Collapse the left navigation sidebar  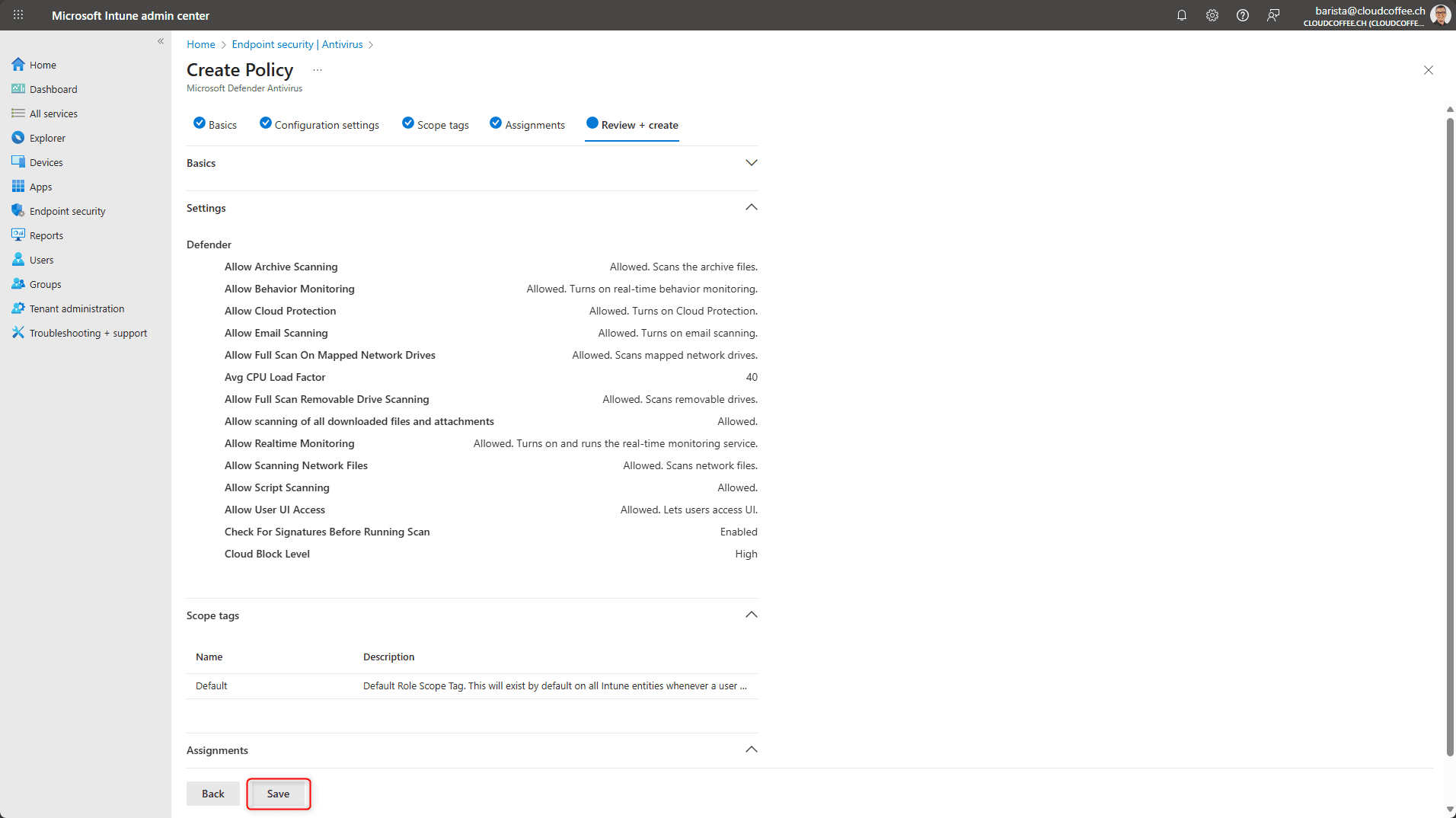point(161,41)
